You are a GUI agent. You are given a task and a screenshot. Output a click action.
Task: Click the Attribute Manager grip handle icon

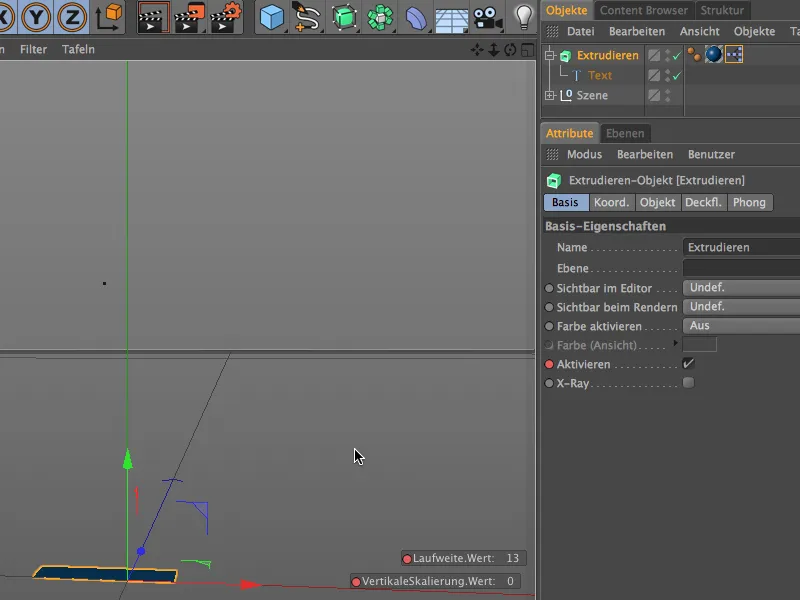(x=552, y=154)
